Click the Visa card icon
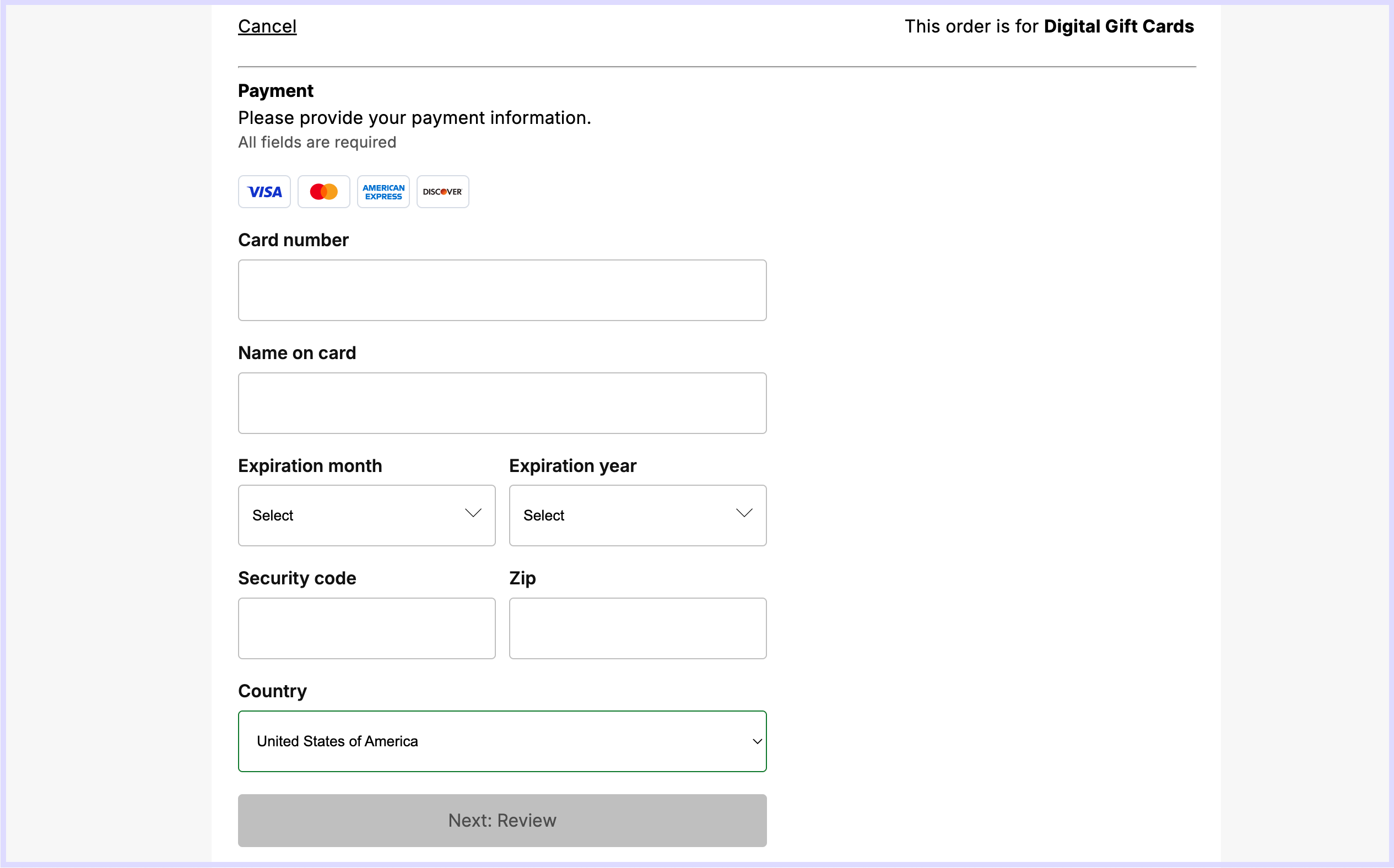This screenshot has height=868, width=1394. pos(264,192)
